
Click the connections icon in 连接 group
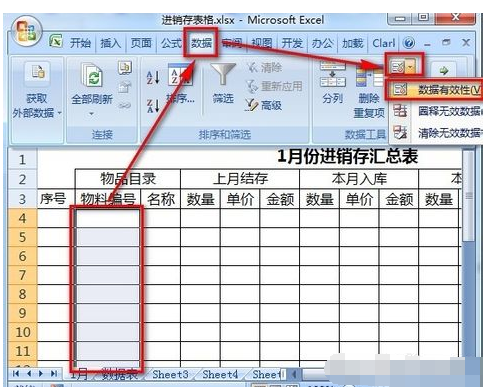coord(125,68)
